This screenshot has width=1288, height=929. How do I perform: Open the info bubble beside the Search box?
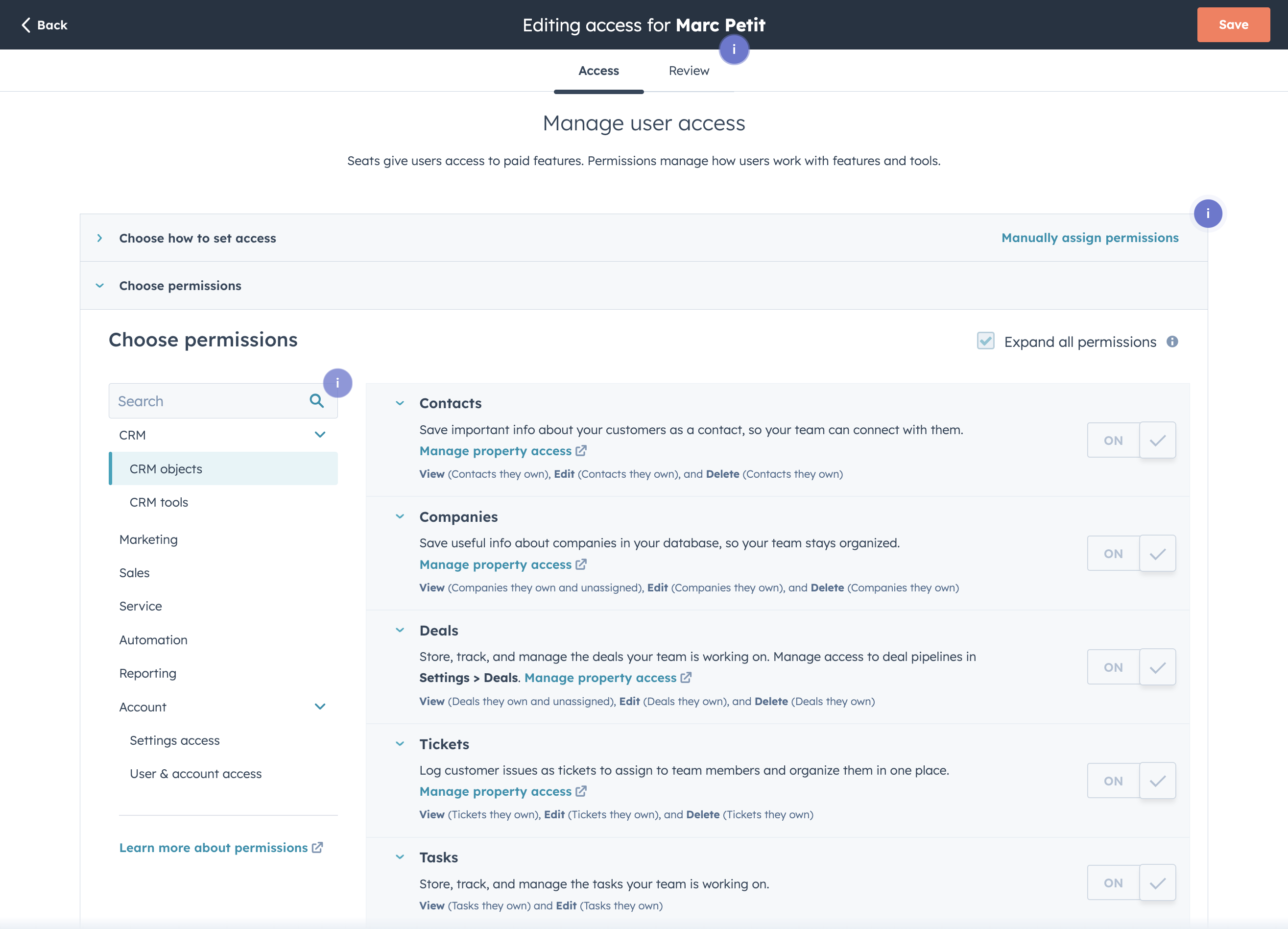pos(337,383)
